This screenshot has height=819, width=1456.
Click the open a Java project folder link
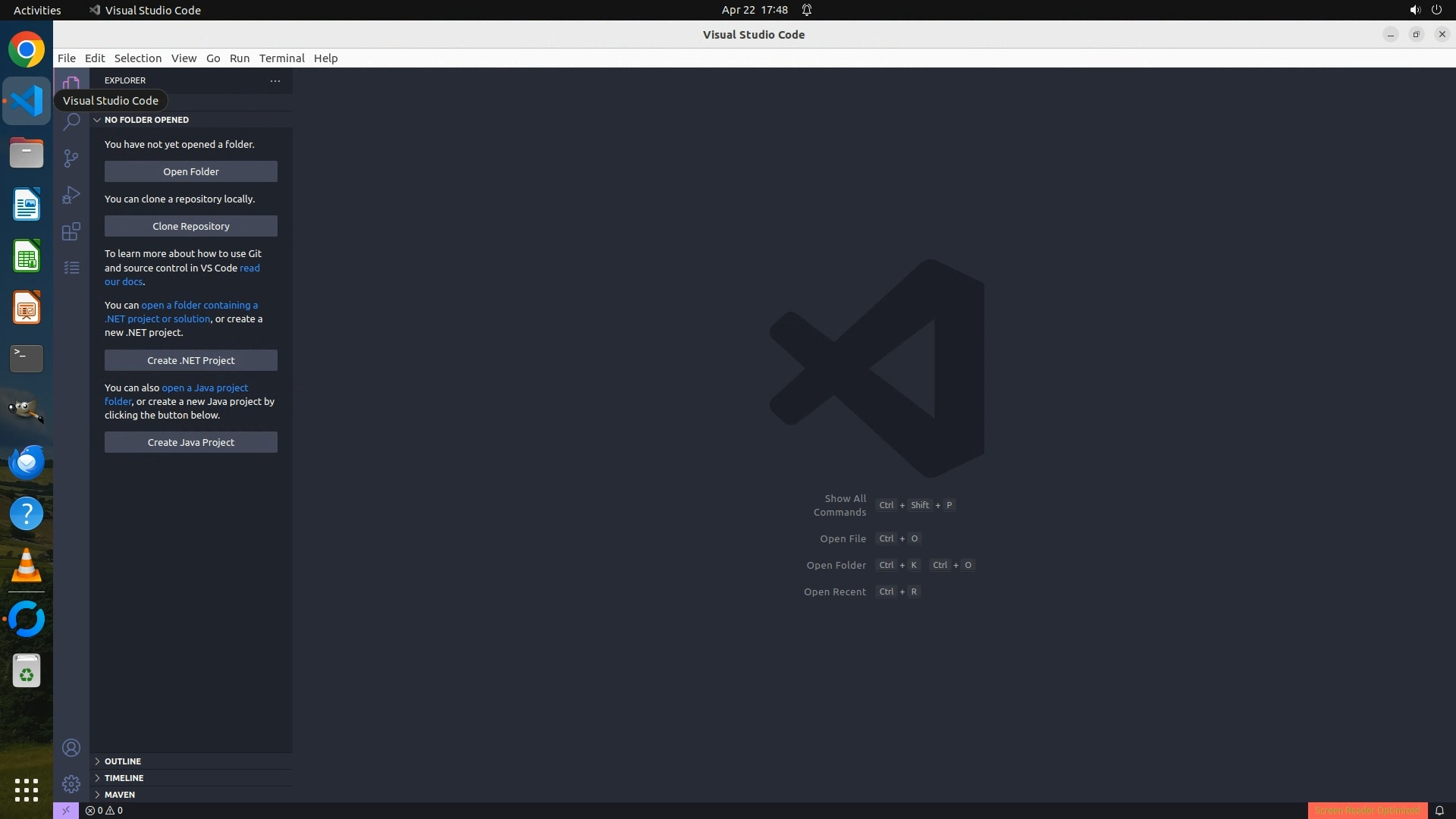pos(204,388)
